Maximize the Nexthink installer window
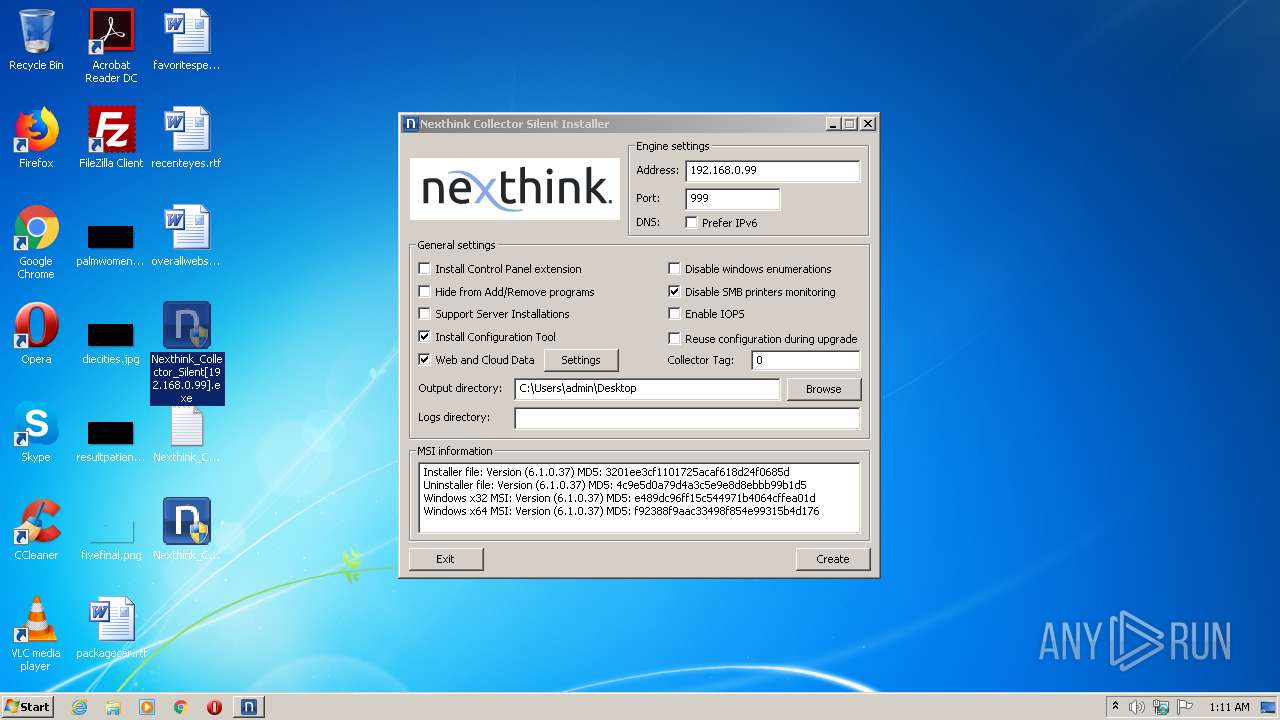Screen dimensions: 1280x720 [x=850, y=124]
